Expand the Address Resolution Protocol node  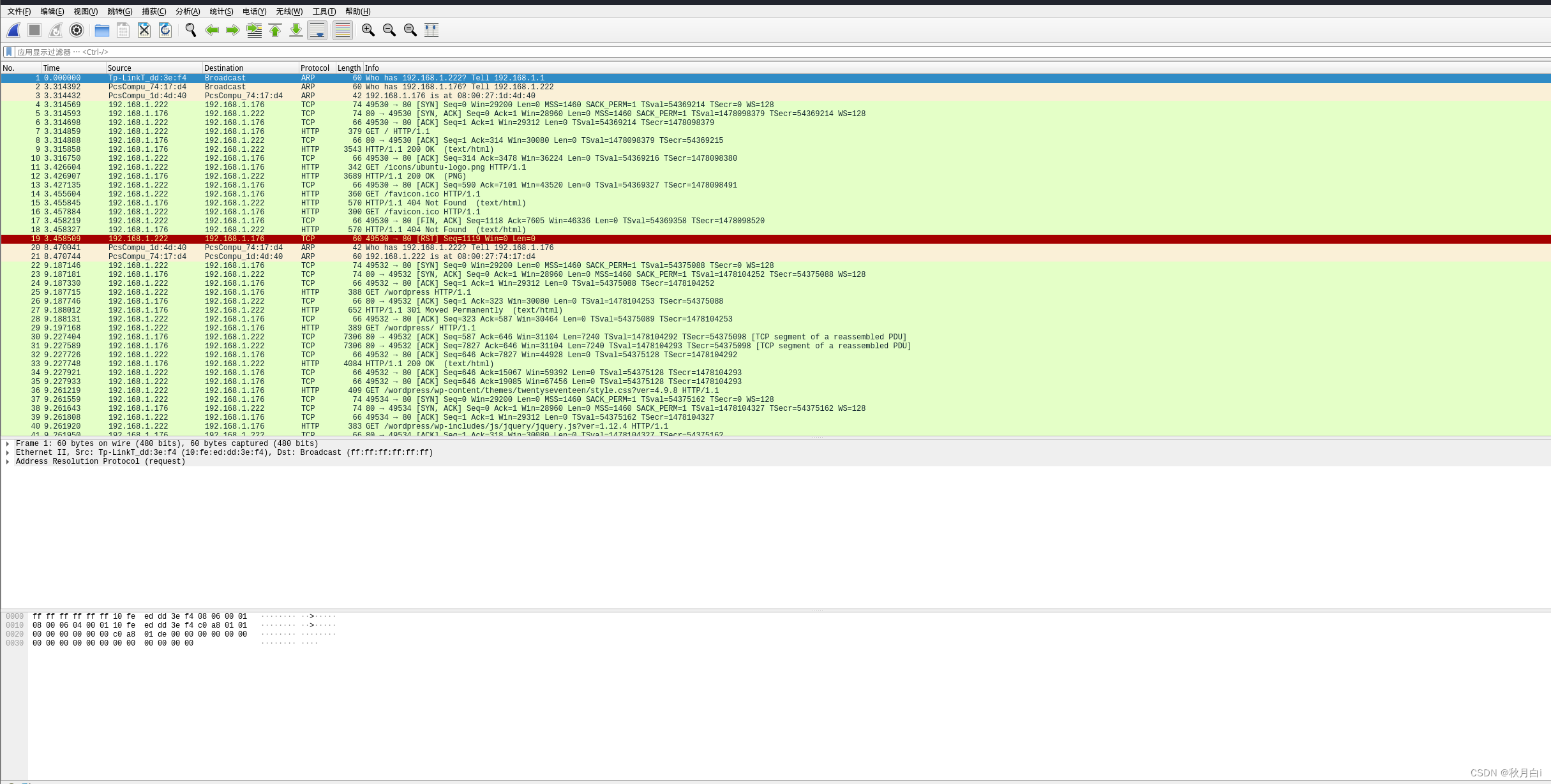coord(7,461)
